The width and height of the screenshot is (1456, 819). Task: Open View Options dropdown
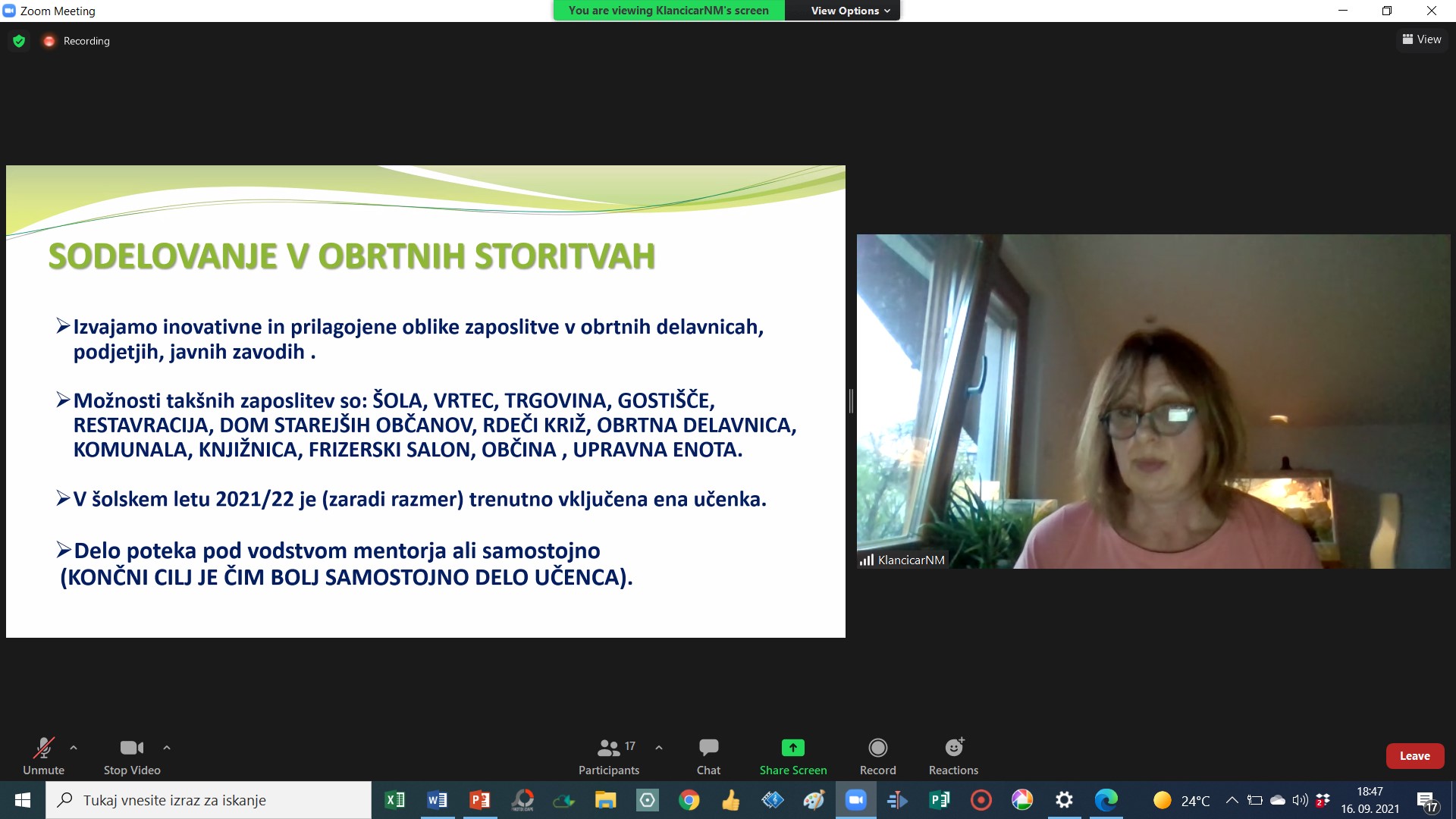(x=849, y=11)
